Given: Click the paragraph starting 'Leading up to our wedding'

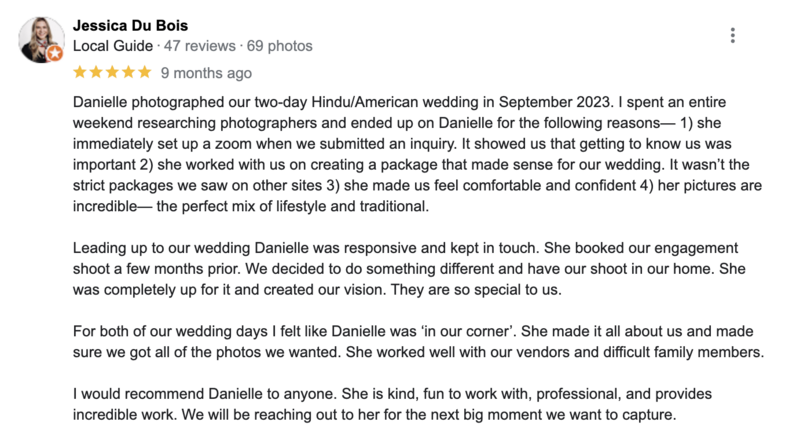Looking at the screenshot, I should (409, 269).
